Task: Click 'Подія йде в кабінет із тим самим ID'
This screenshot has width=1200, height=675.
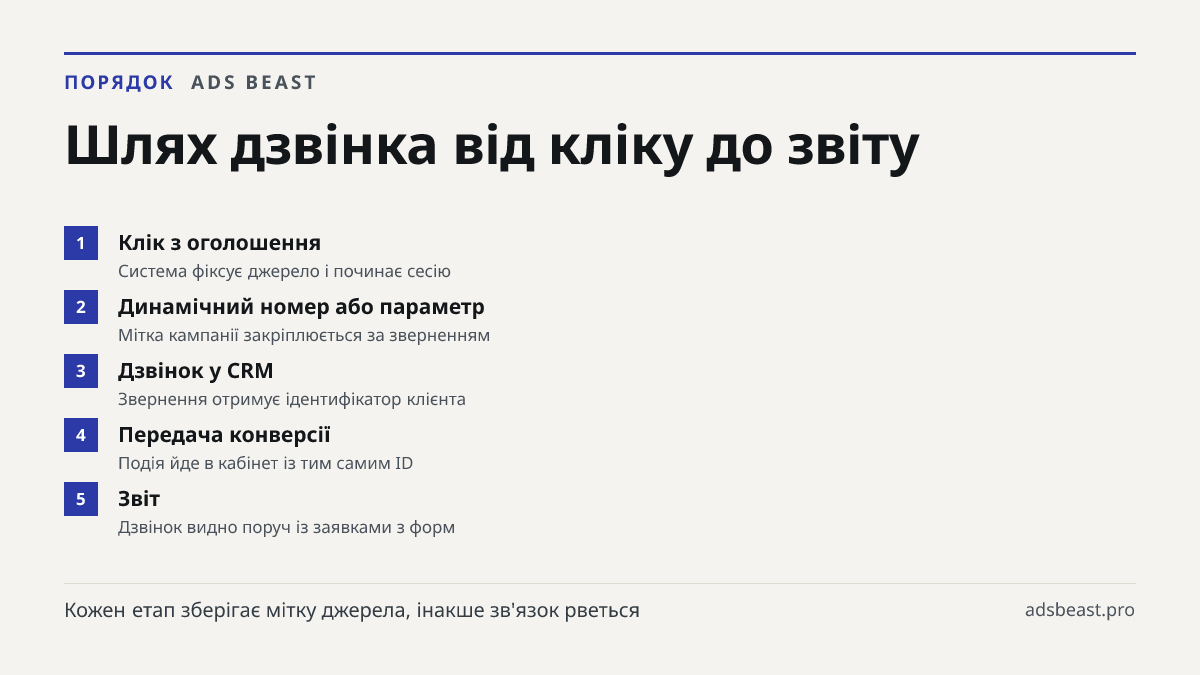Action: point(265,463)
